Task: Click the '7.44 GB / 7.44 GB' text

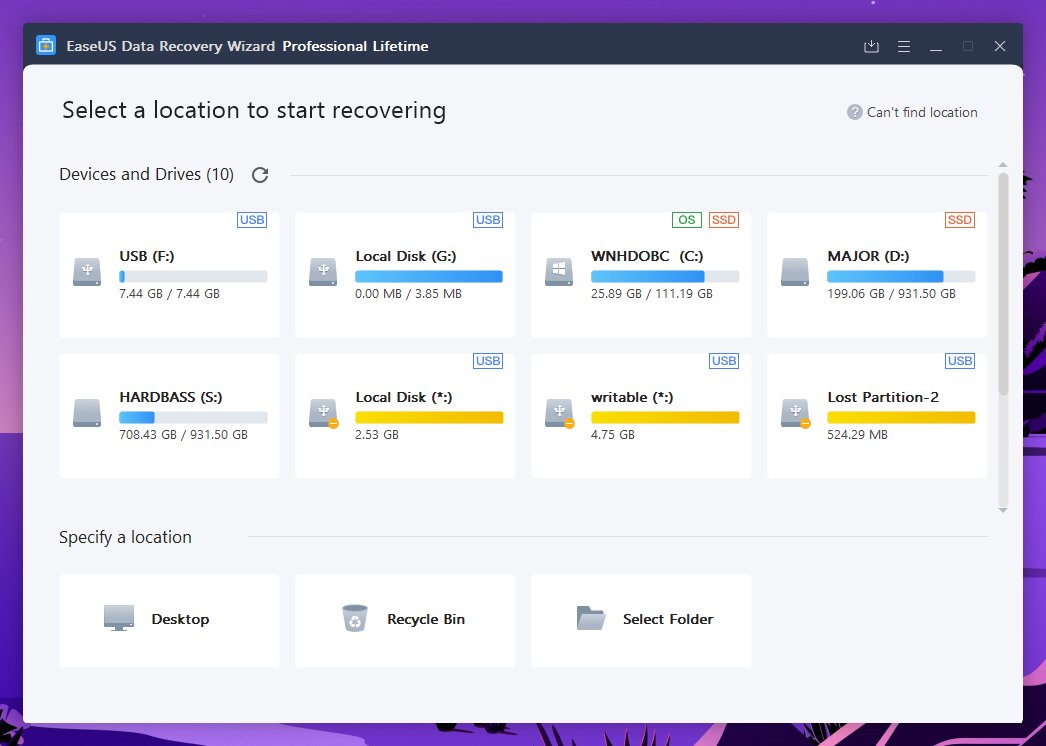Action: click(x=169, y=294)
